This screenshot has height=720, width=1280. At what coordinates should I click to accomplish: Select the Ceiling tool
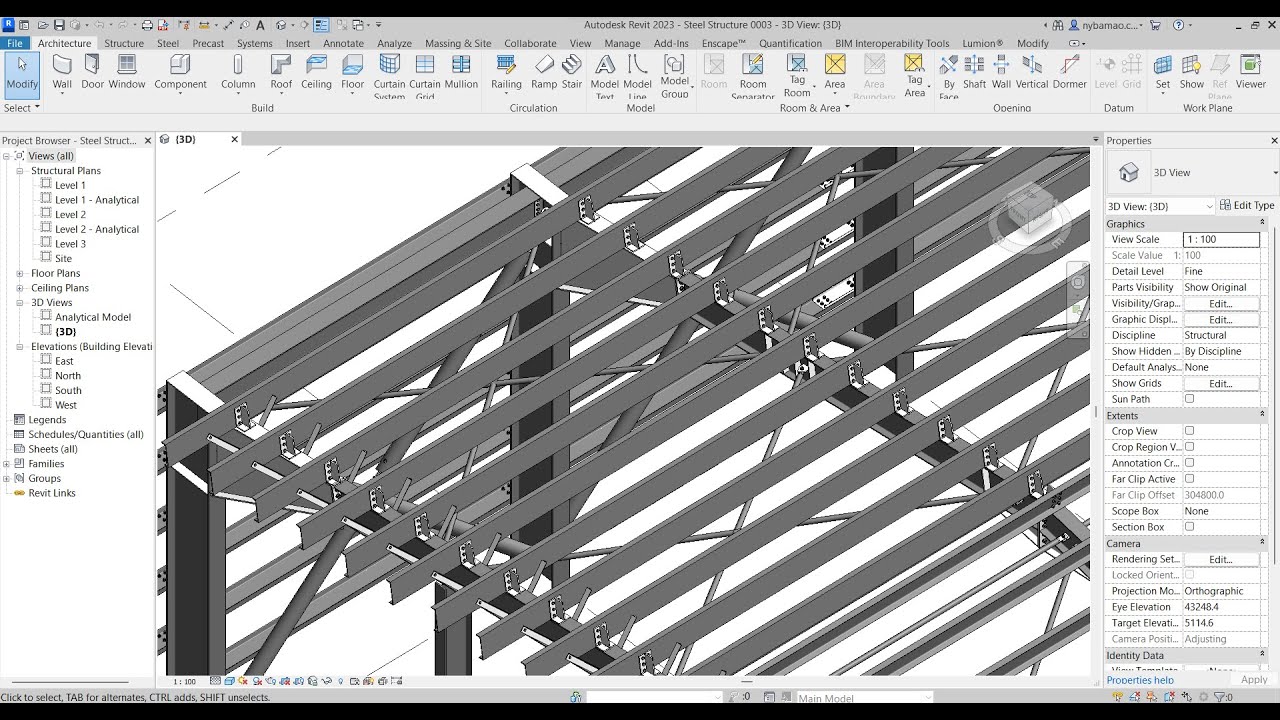tap(316, 73)
